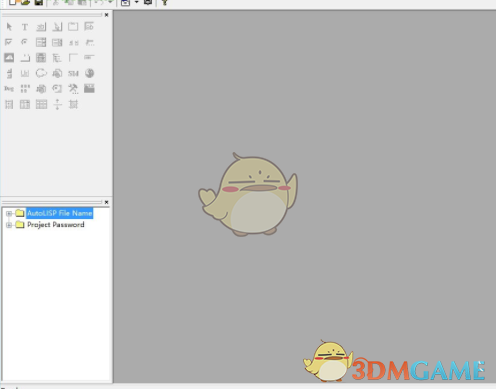496x389 pixels.
Task: Select the option button control tool
Action: click(x=24, y=42)
